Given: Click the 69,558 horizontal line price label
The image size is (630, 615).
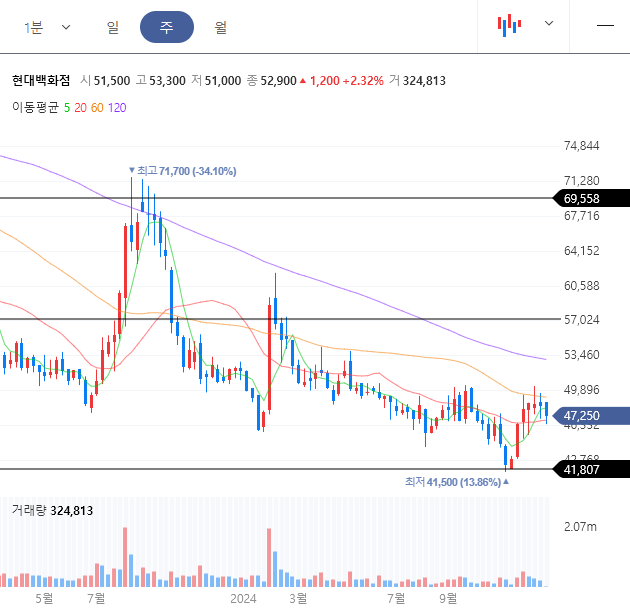Looking at the screenshot, I should 591,198.
